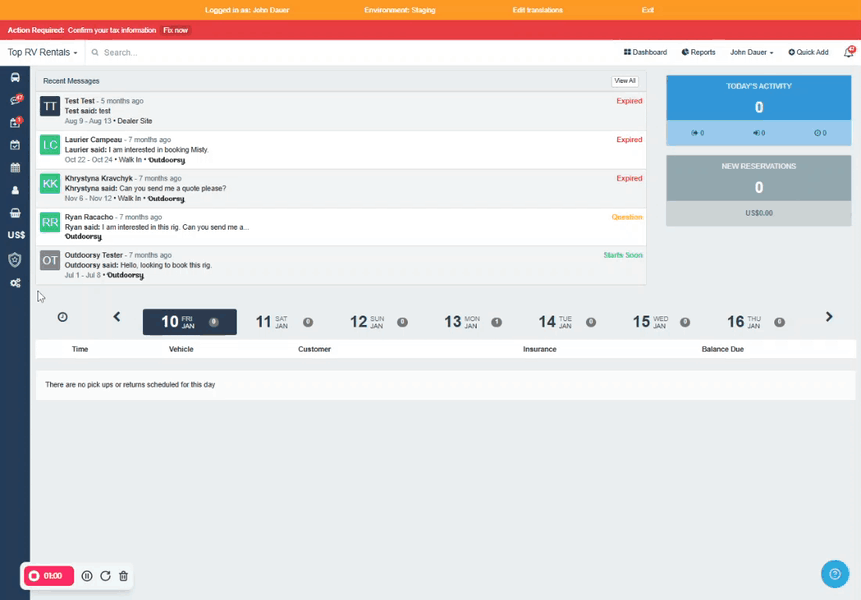Open the notifications bell icon
This screenshot has height=600, width=861.
tap(848, 52)
